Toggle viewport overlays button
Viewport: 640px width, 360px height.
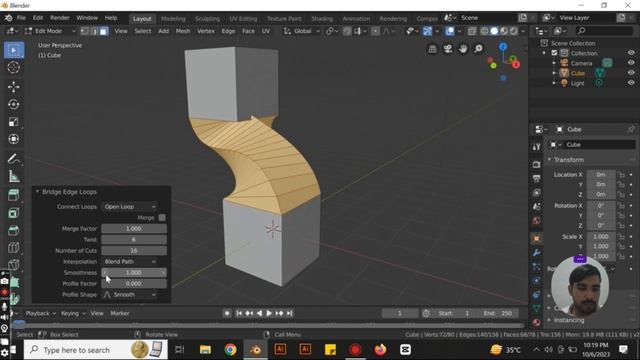[449, 31]
